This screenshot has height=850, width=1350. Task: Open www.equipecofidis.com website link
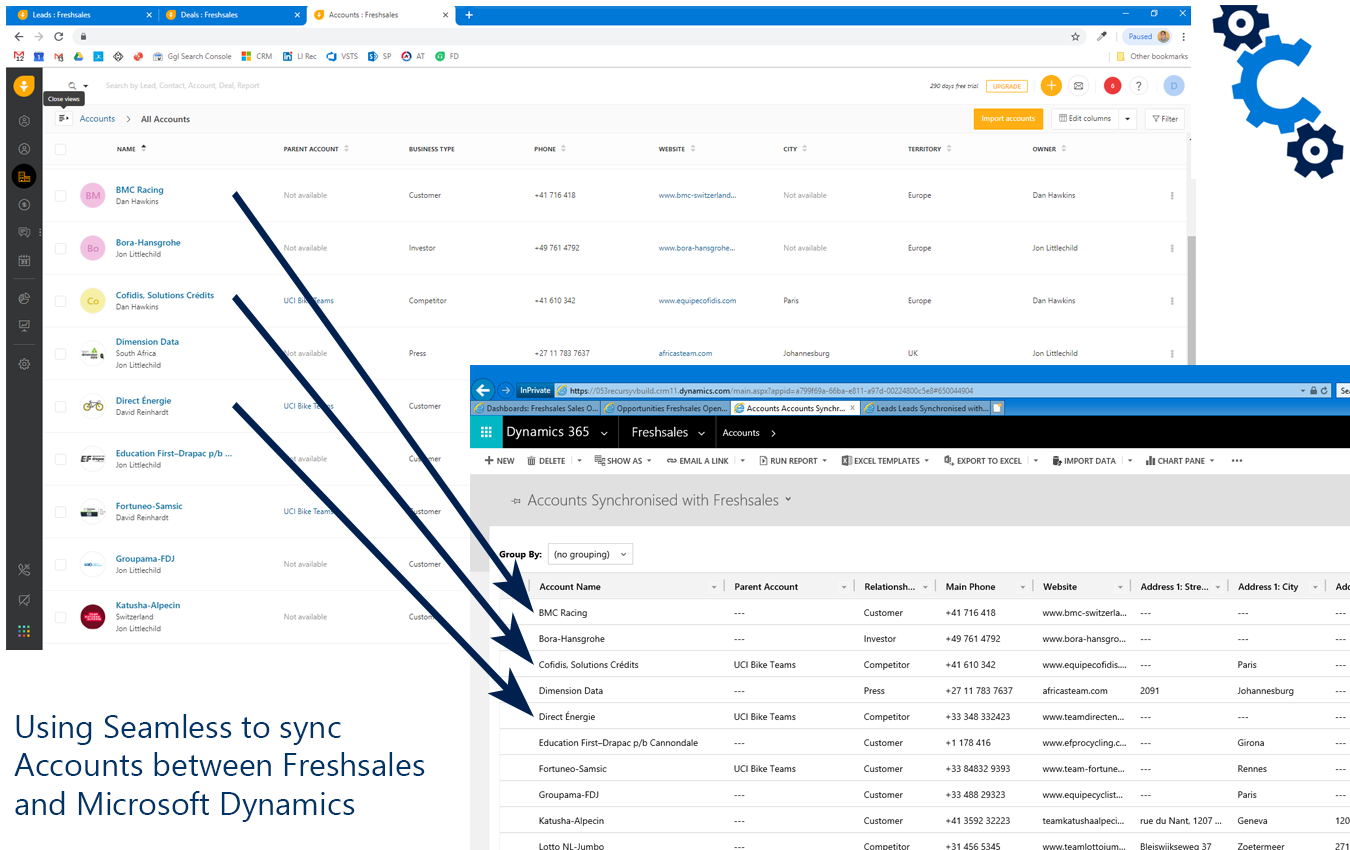(x=697, y=301)
